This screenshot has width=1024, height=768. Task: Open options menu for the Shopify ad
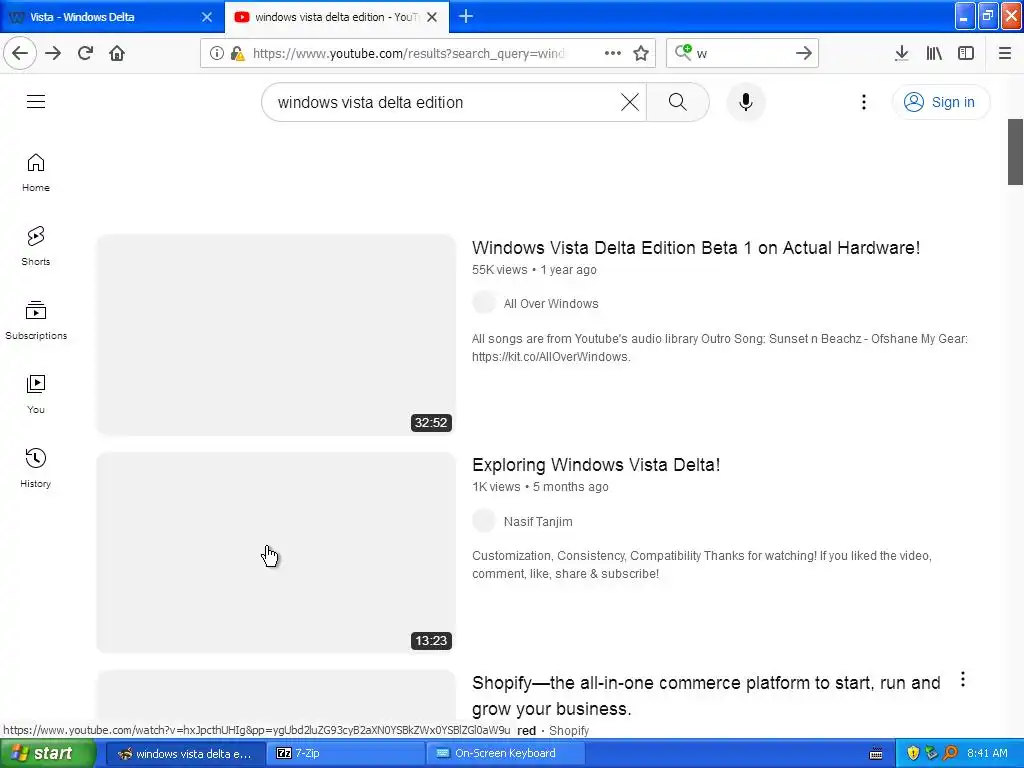[963, 679]
